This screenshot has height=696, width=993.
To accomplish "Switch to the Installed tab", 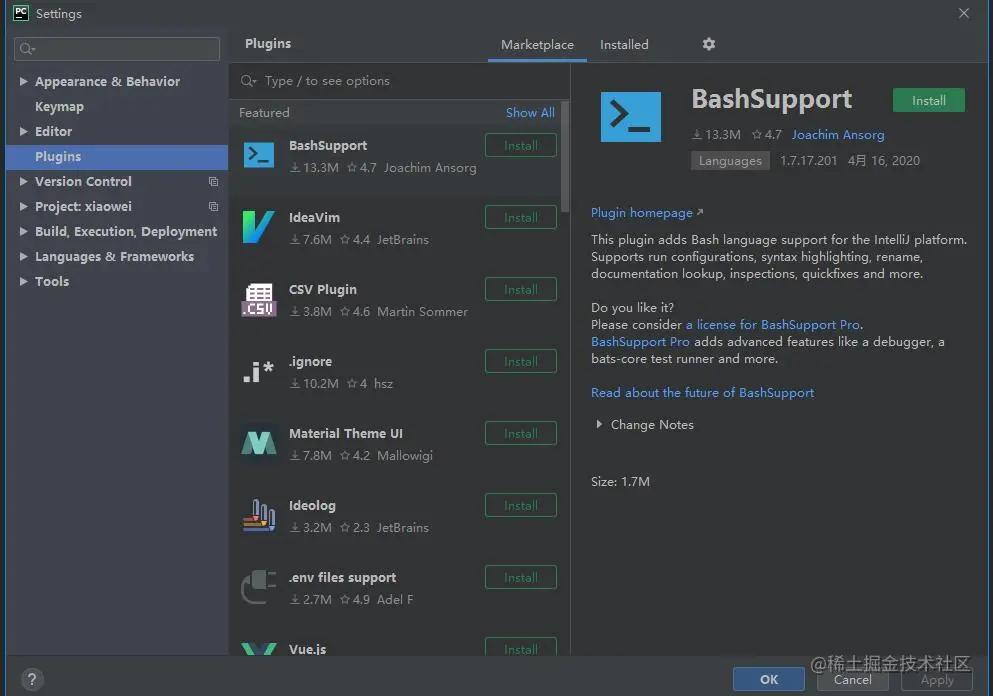I will pos(624,45).
